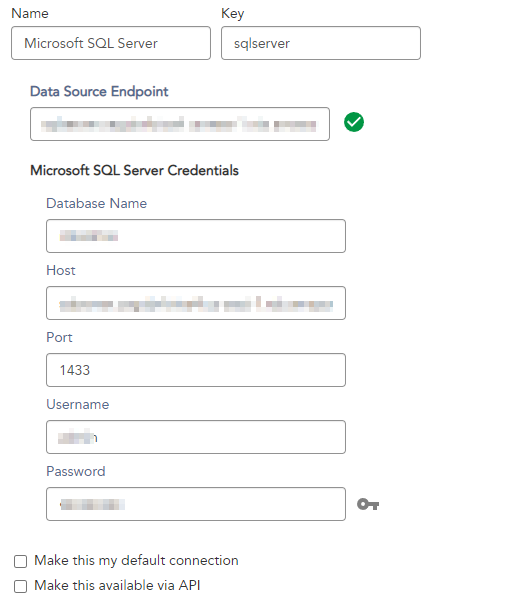The height and width of the screenshot is (615, 528).
Task: Focus the Name input field
Action: 111,43
